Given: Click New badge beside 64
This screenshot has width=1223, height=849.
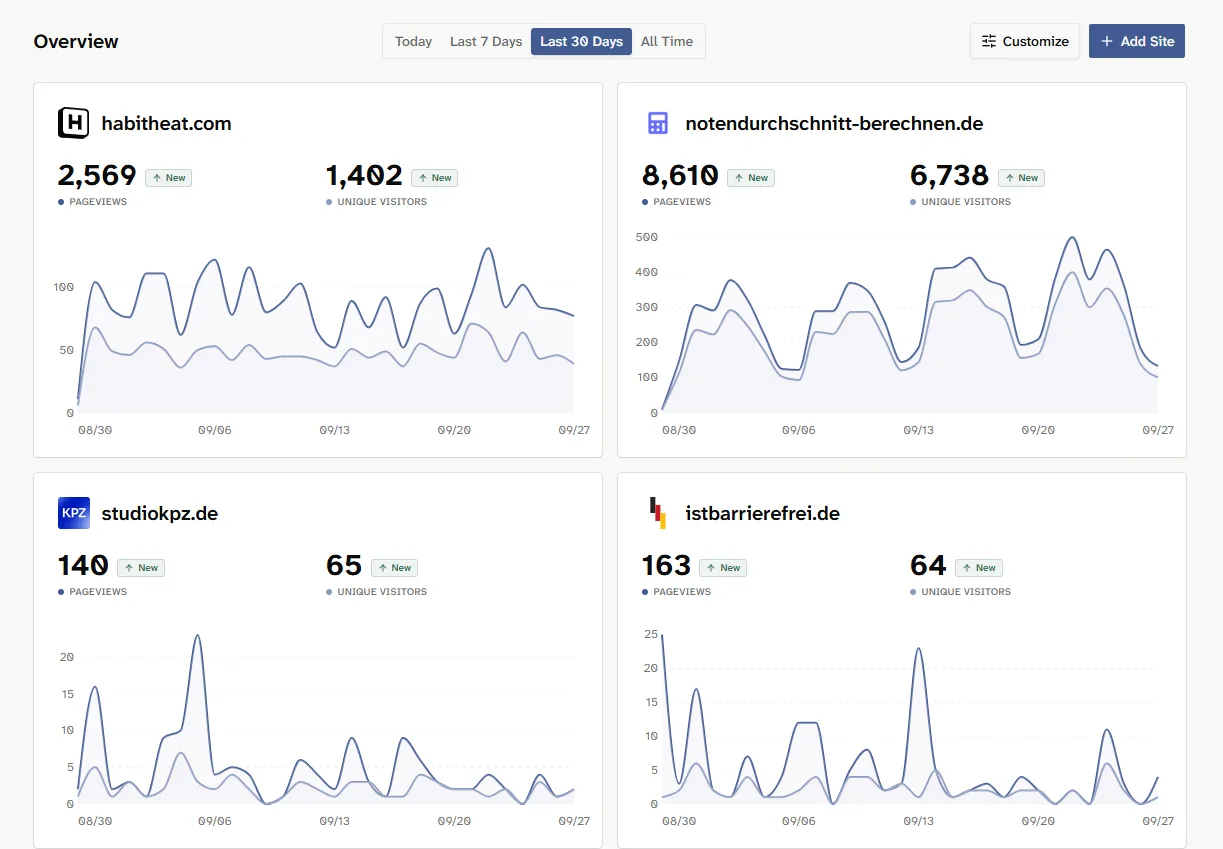Looking at the screenshot, I should (979, 568).
